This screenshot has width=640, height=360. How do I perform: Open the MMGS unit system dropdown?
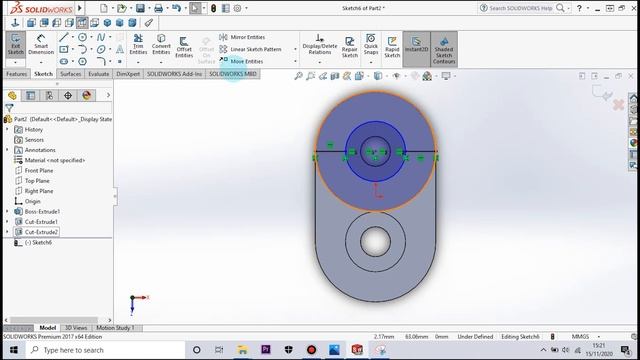click(599, 337)
